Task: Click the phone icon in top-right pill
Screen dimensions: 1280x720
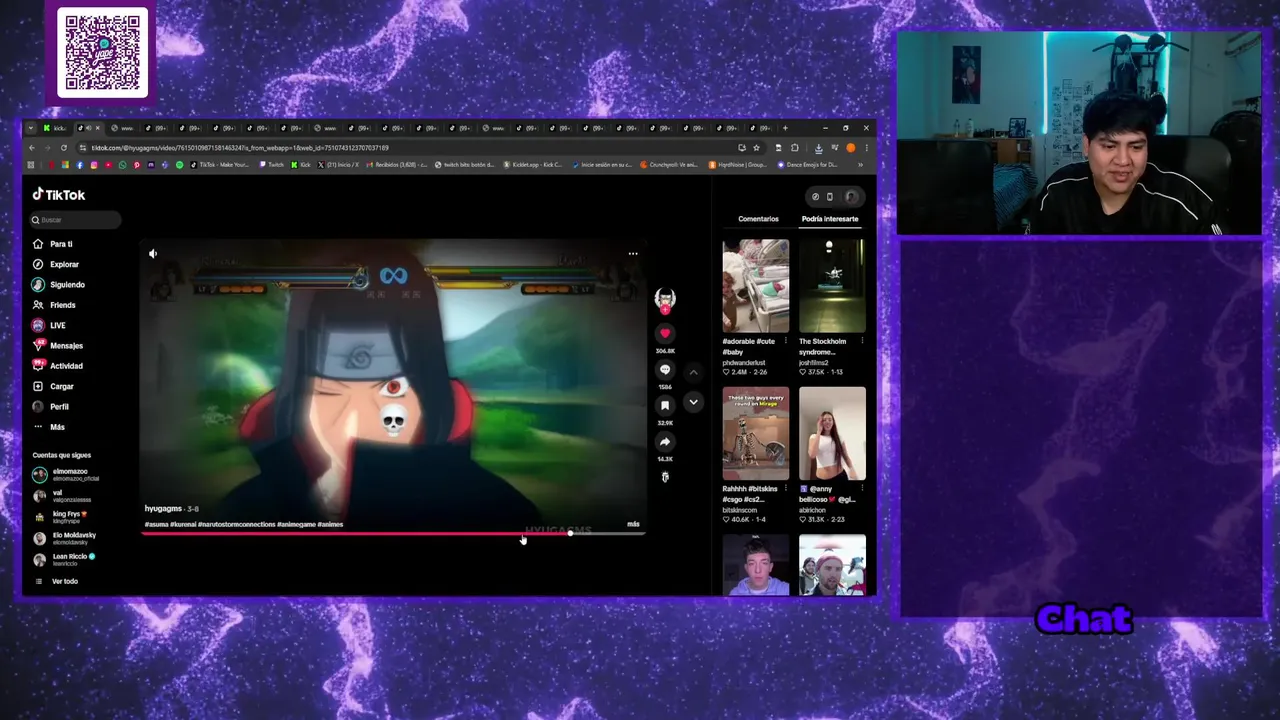Action: tap(829, 197)
